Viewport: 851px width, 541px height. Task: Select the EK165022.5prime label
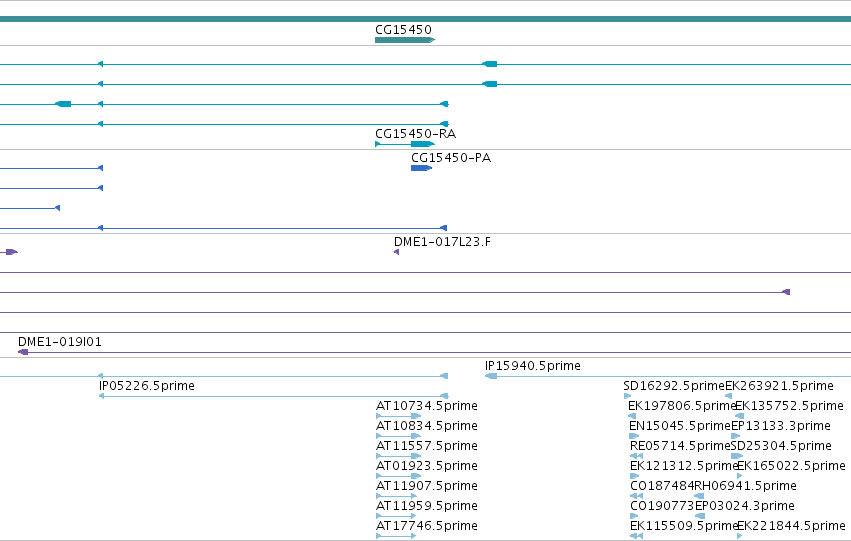click(x=791, y=466)
